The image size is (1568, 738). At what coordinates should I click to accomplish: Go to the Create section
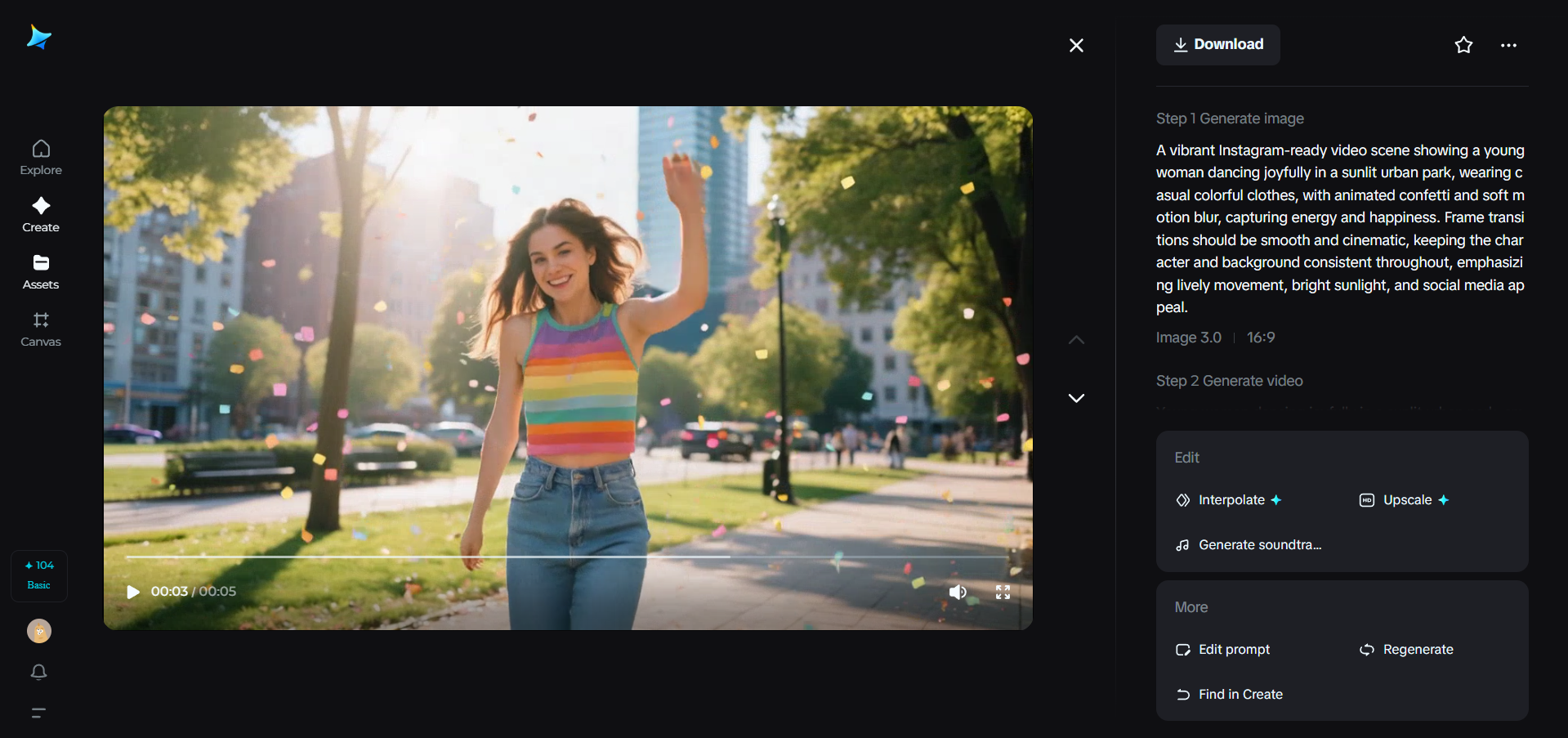click(x=41, y=215)
